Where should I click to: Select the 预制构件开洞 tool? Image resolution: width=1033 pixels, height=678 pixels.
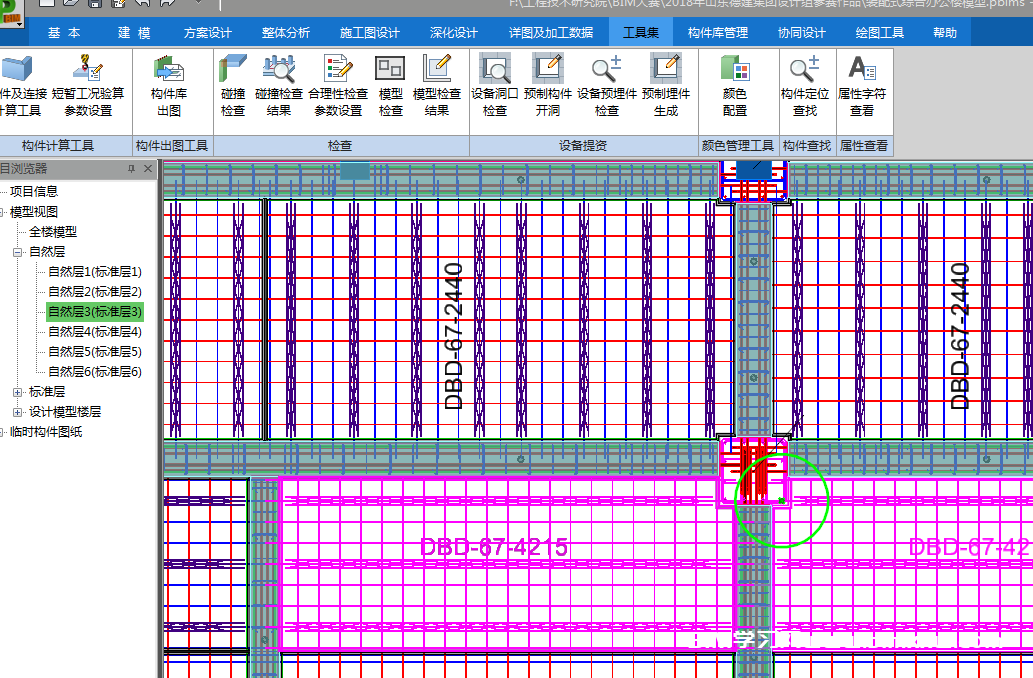point(547,85)
